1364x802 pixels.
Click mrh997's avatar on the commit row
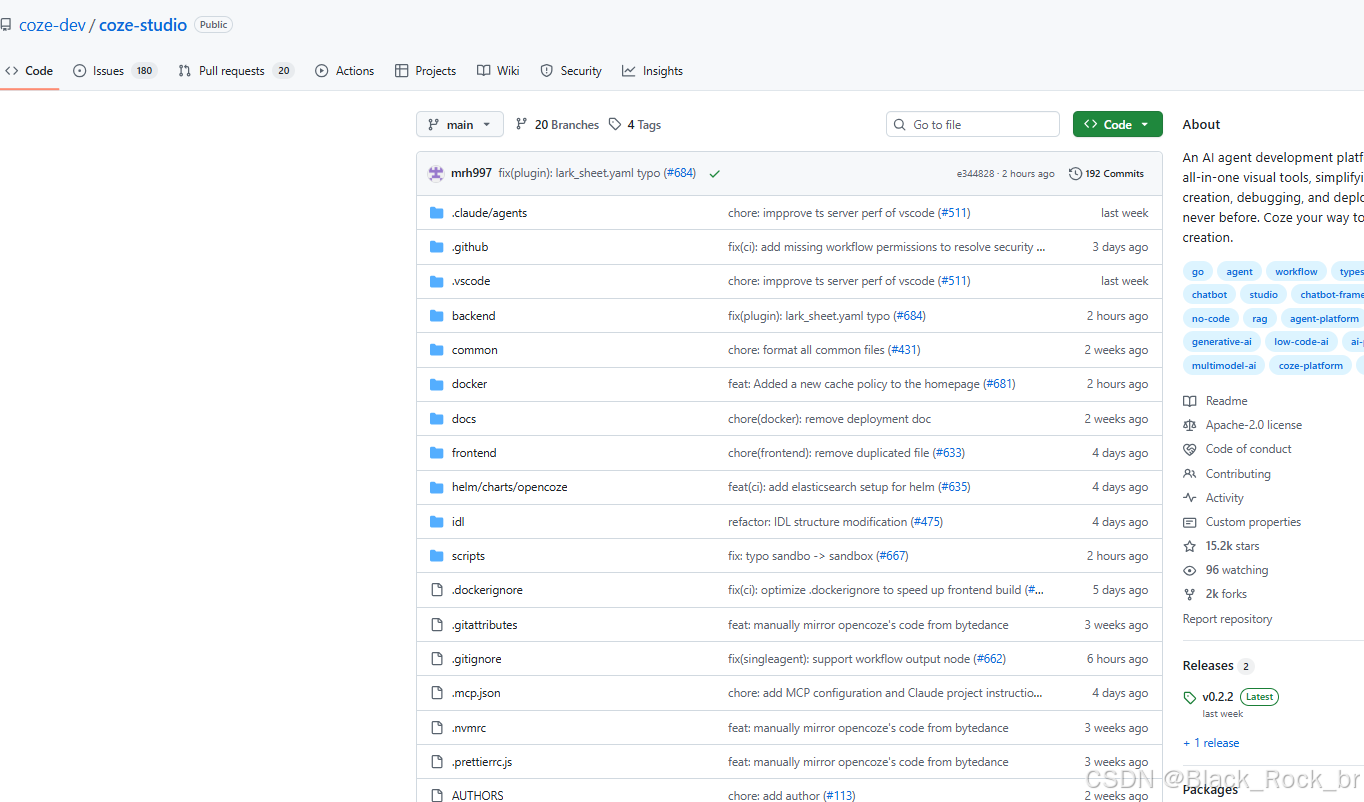tap(436, 173)
